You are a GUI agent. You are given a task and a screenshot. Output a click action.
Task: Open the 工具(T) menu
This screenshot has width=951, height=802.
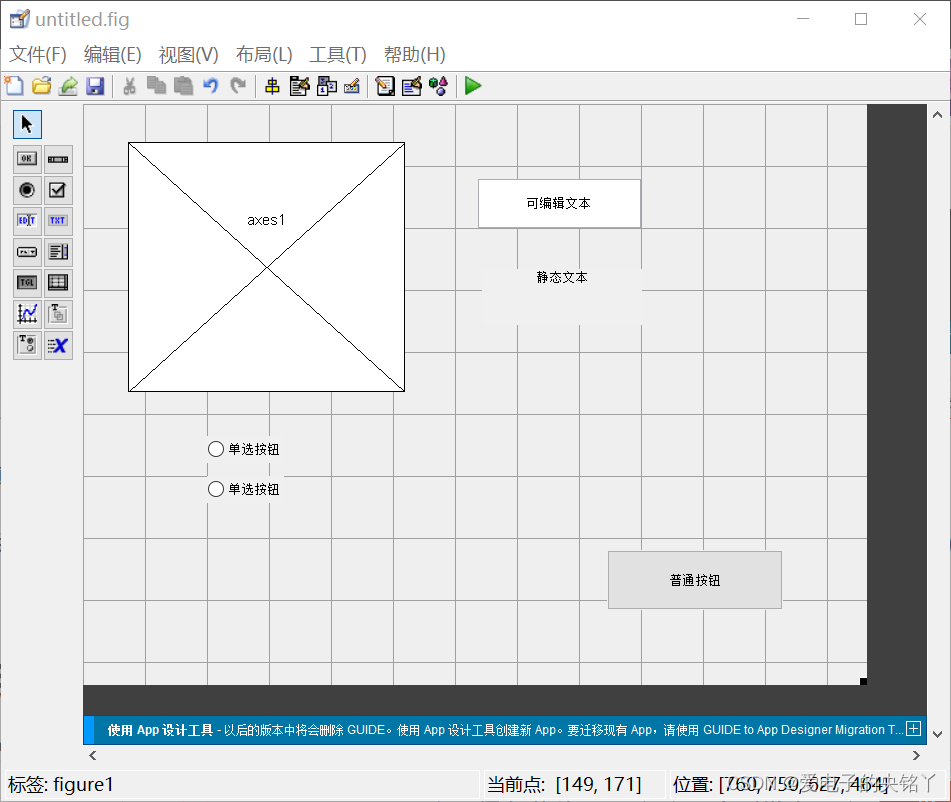coord(338,55)
